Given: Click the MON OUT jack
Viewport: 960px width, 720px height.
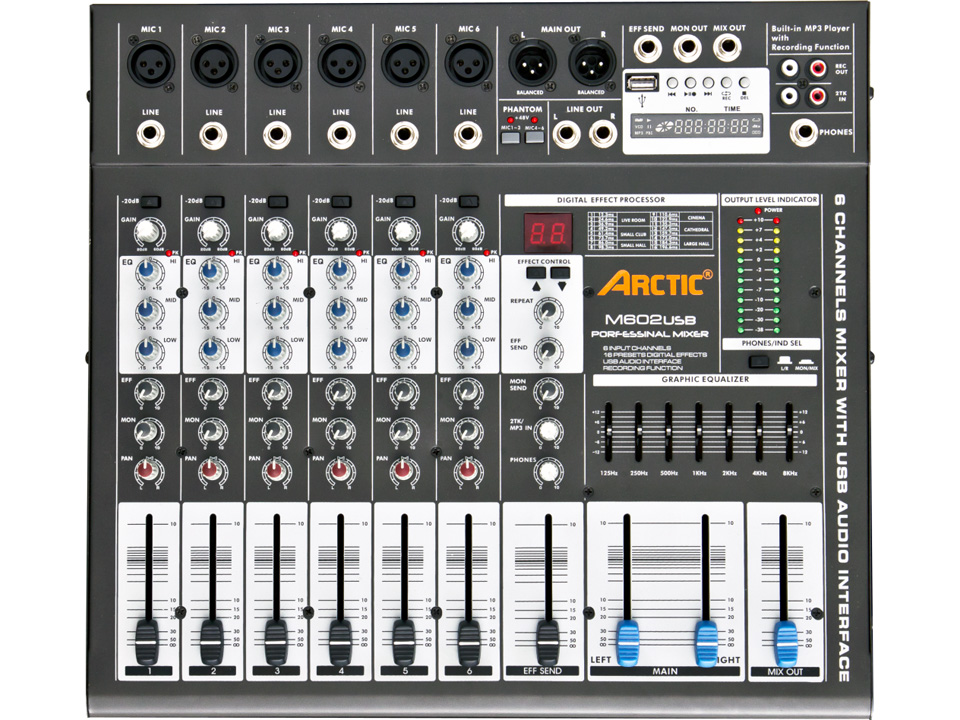Looking at the screenshot, I should [x=688, y=48].
